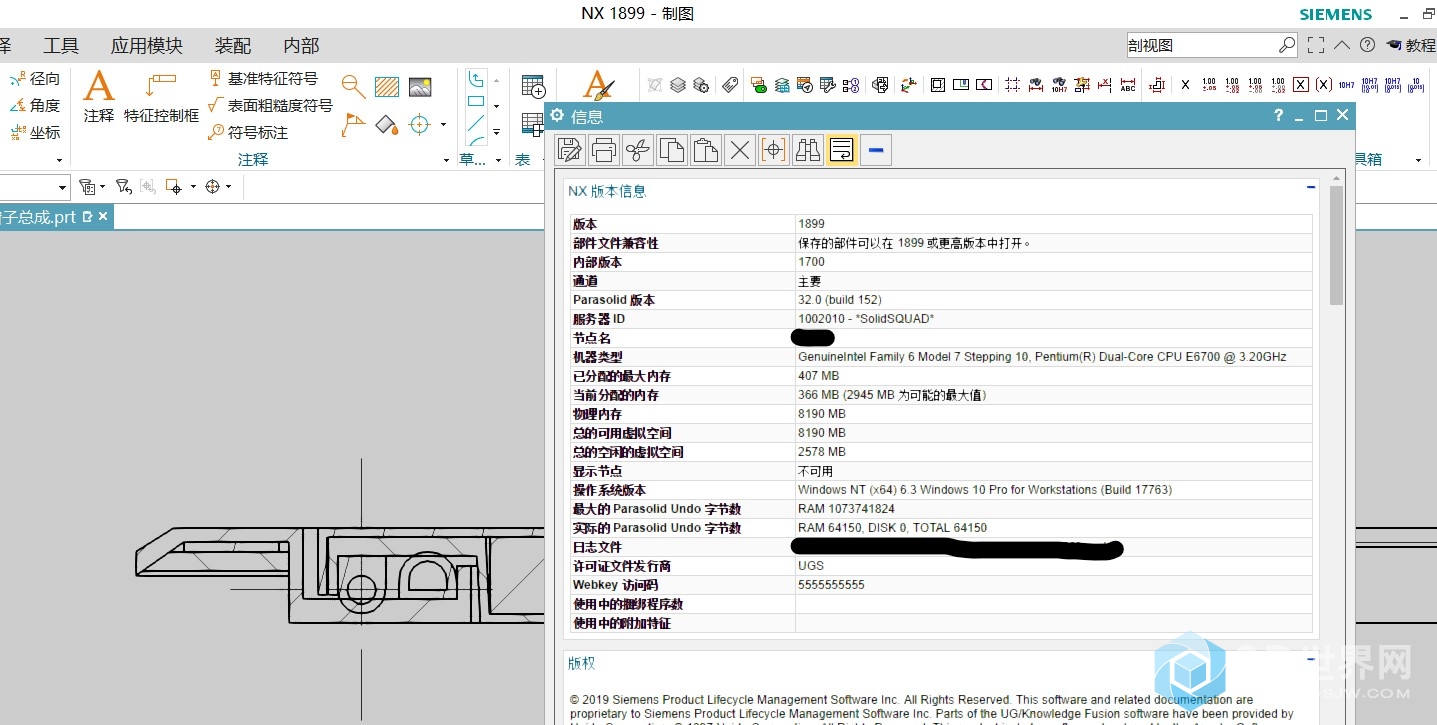Select the 角度 angular dimension tool
1437x725 pixels.
[35, 105]
